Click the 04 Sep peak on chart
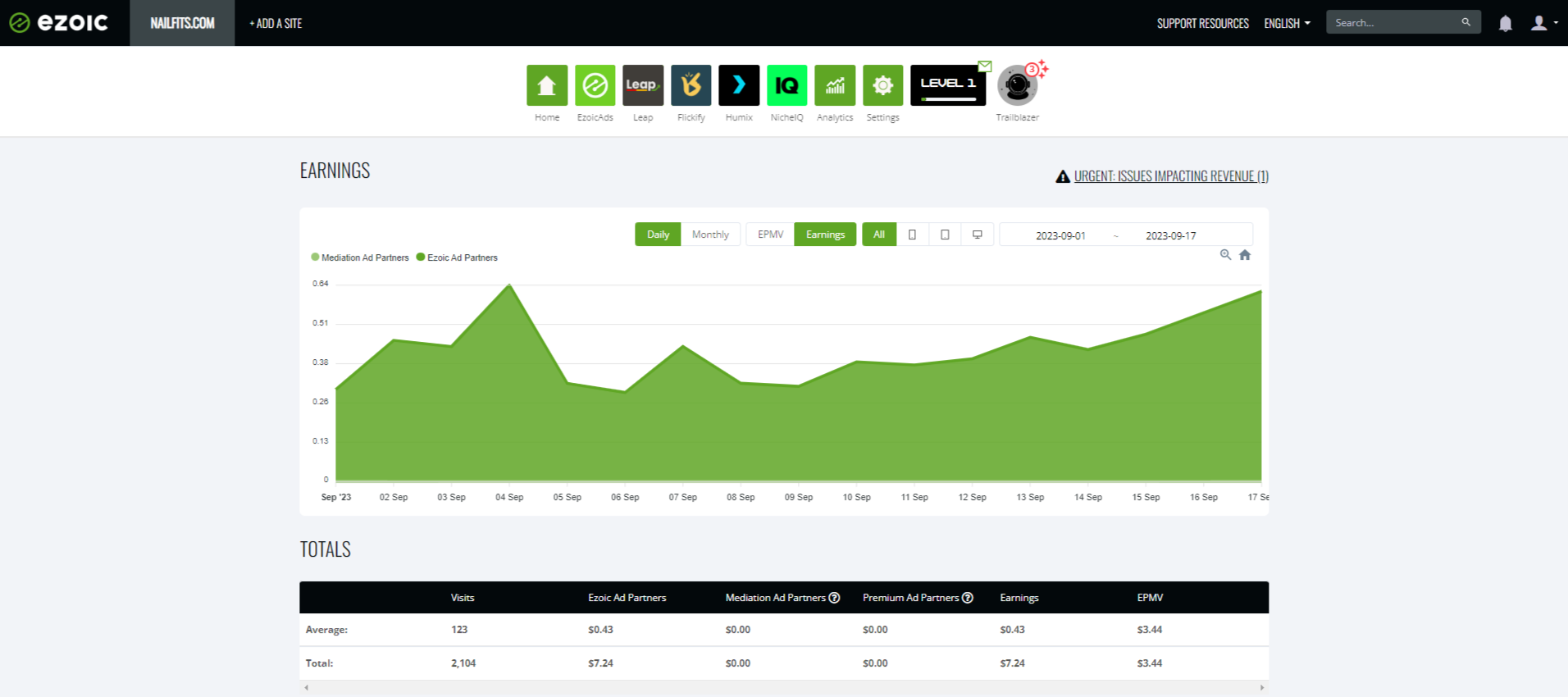This screenshot has height=697, width=1568. pyautogui.click(x=509, y=285)
